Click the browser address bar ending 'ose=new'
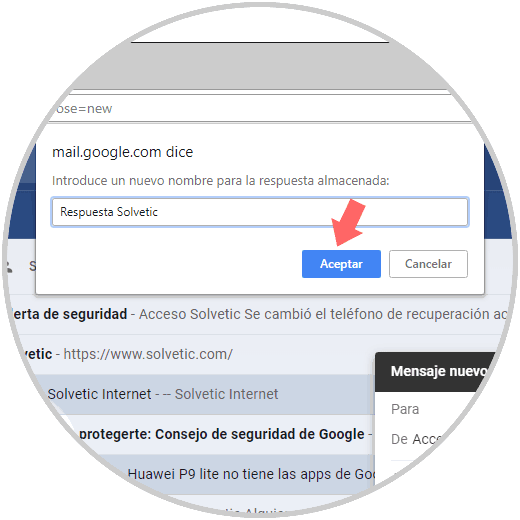 [x=260, y=109]
